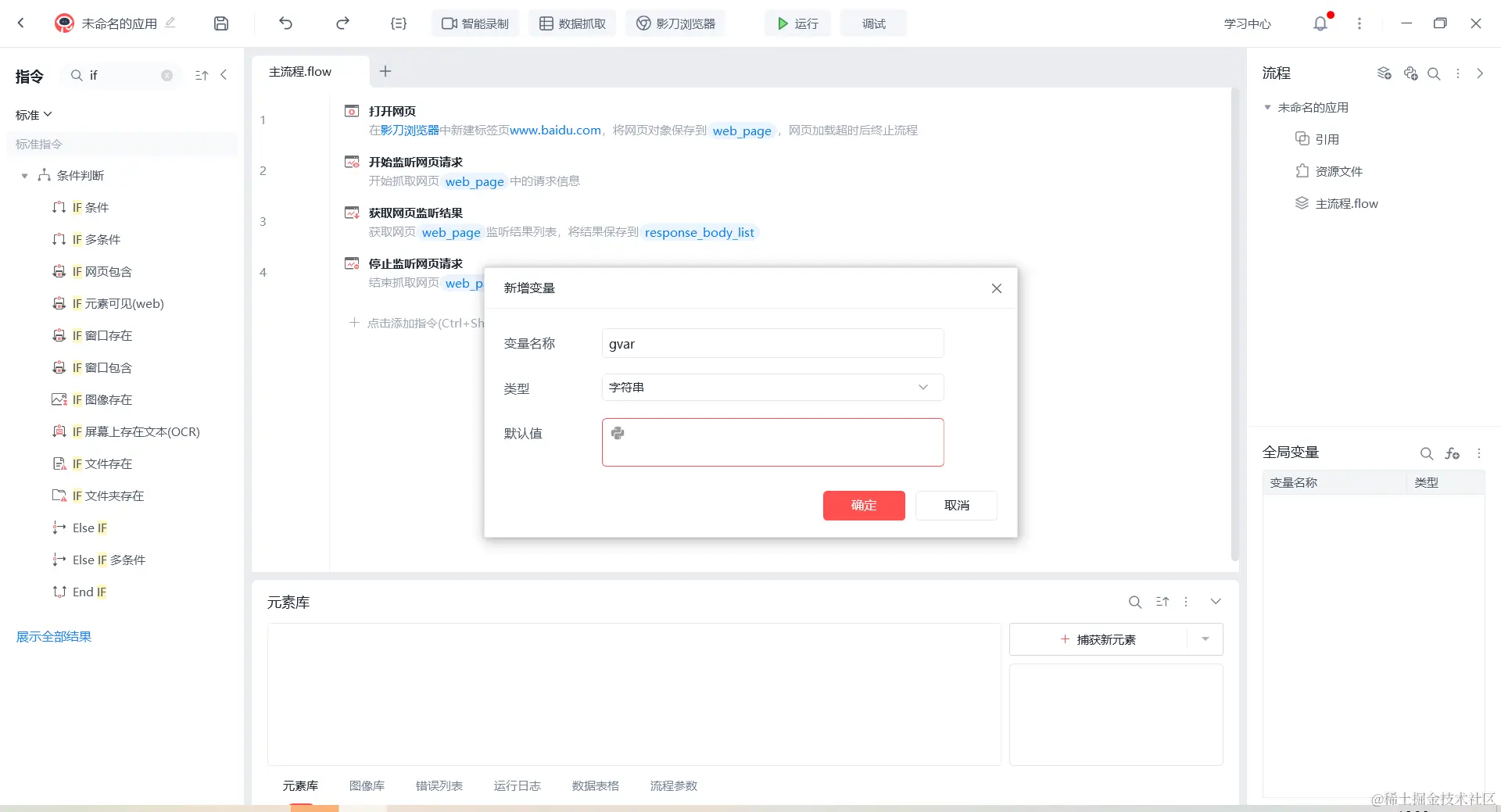Open notifications bell
This screenshot has width=1501, height=812.
(1320, 23)
